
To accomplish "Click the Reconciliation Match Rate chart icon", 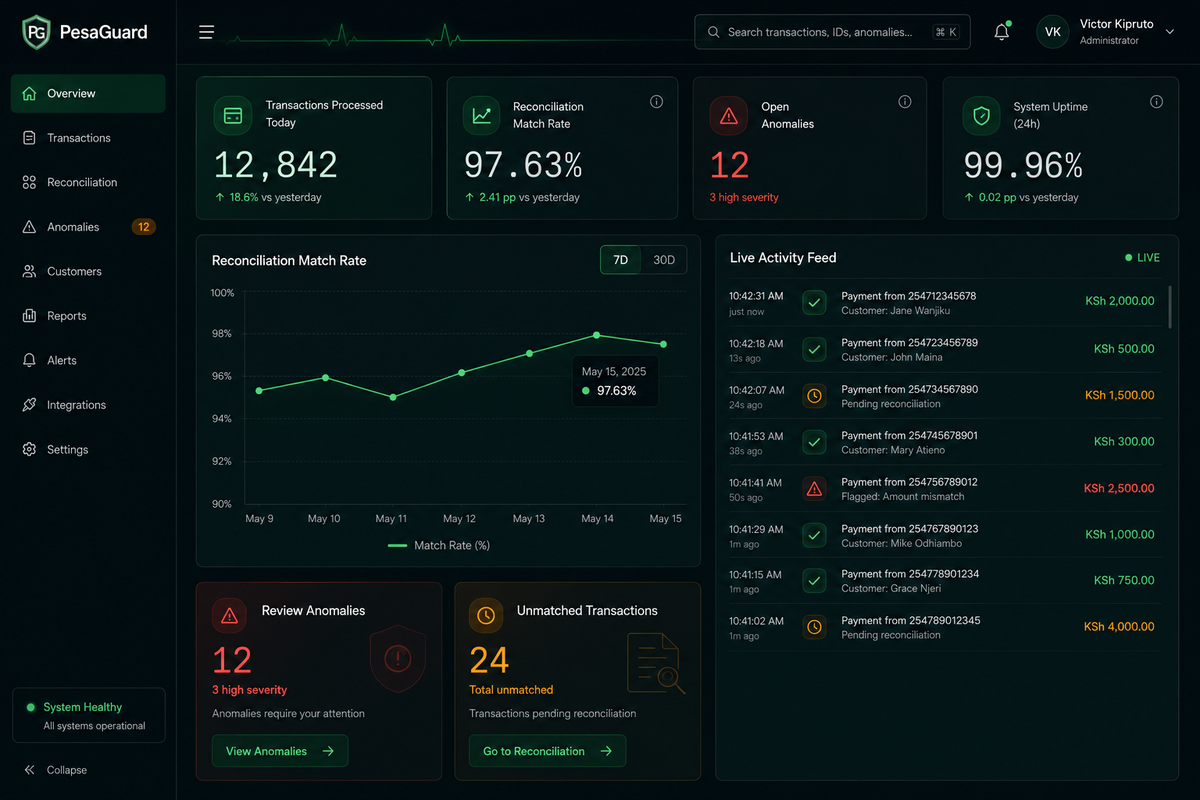I will 481,115.
